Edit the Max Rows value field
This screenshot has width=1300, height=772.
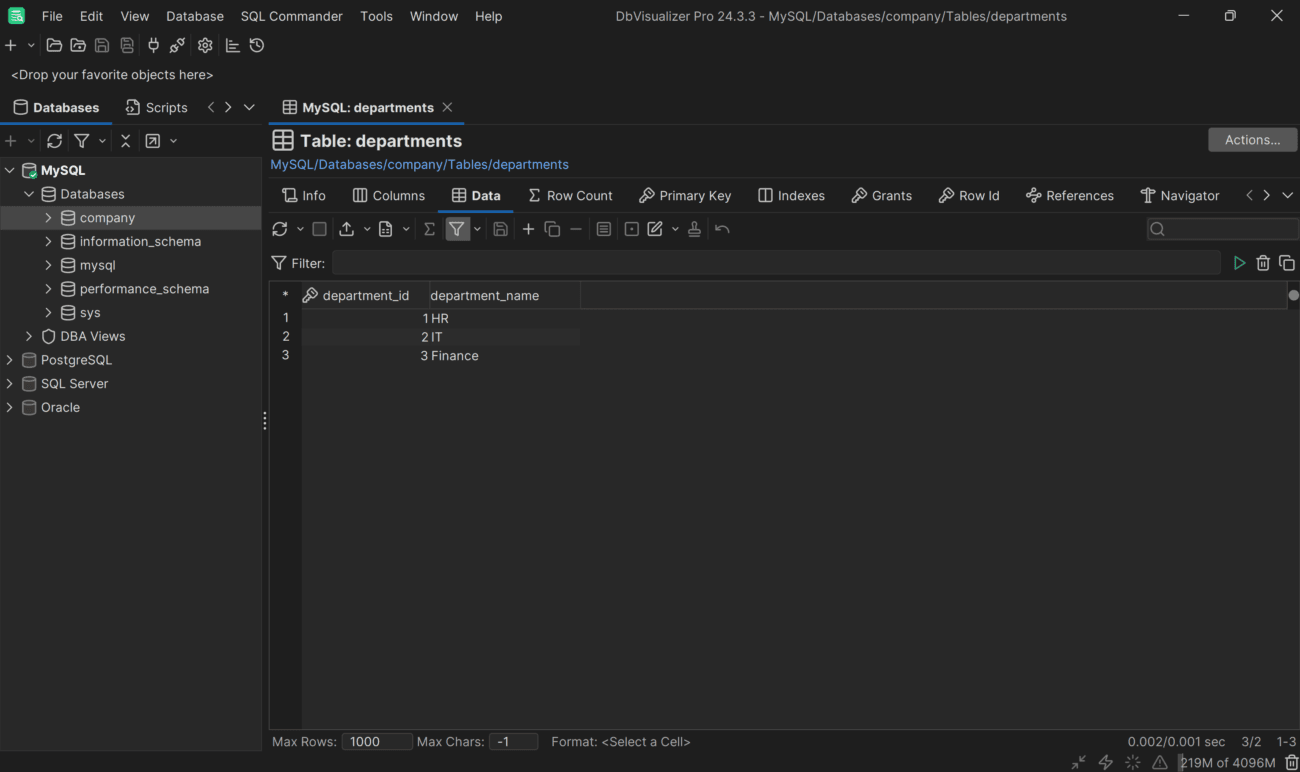[377, 741]
